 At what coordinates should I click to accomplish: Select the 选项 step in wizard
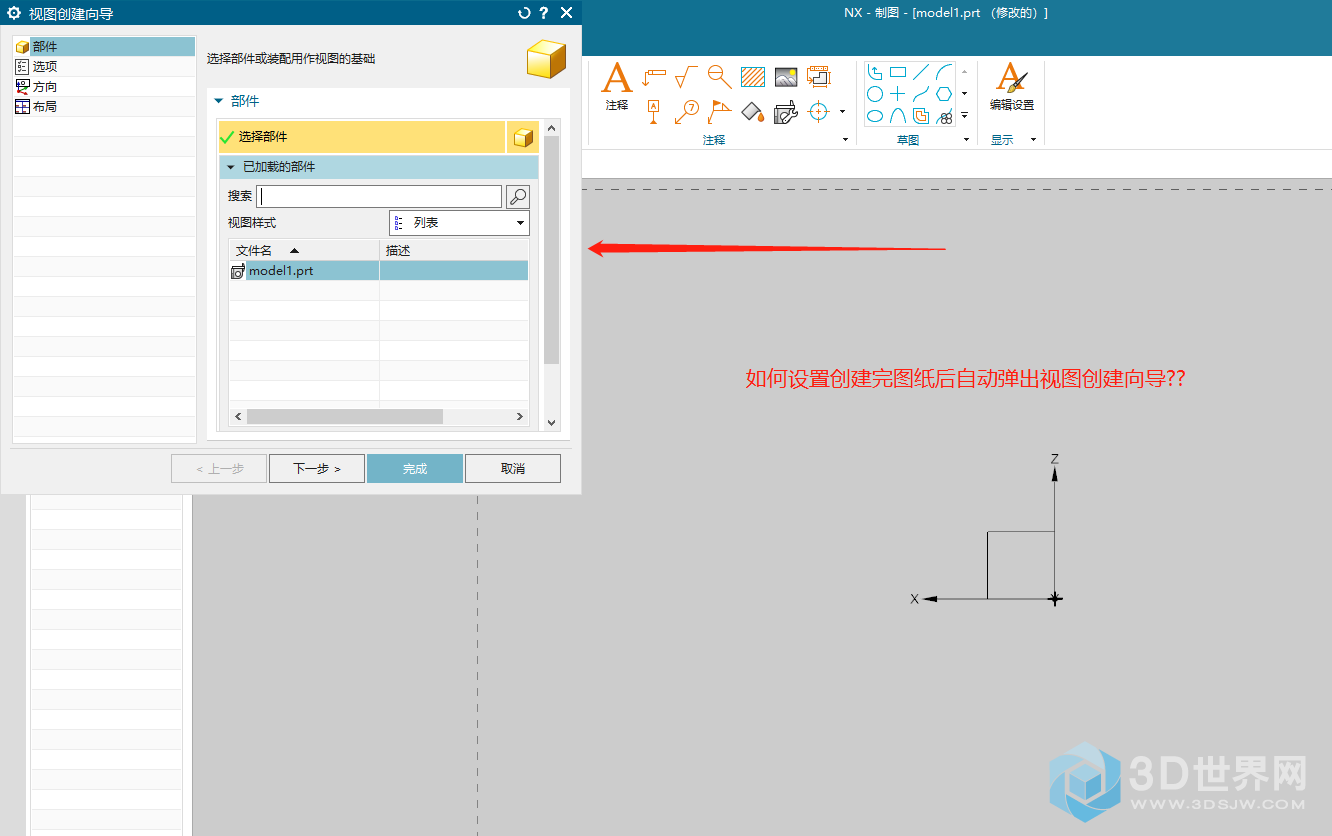pos(104,67)
